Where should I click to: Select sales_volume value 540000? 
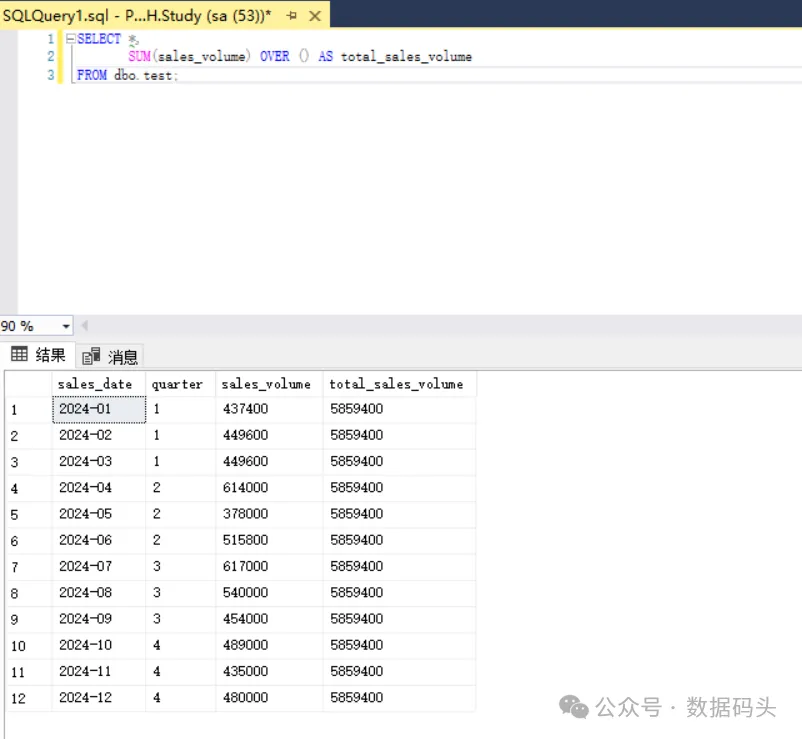point(269,593)
